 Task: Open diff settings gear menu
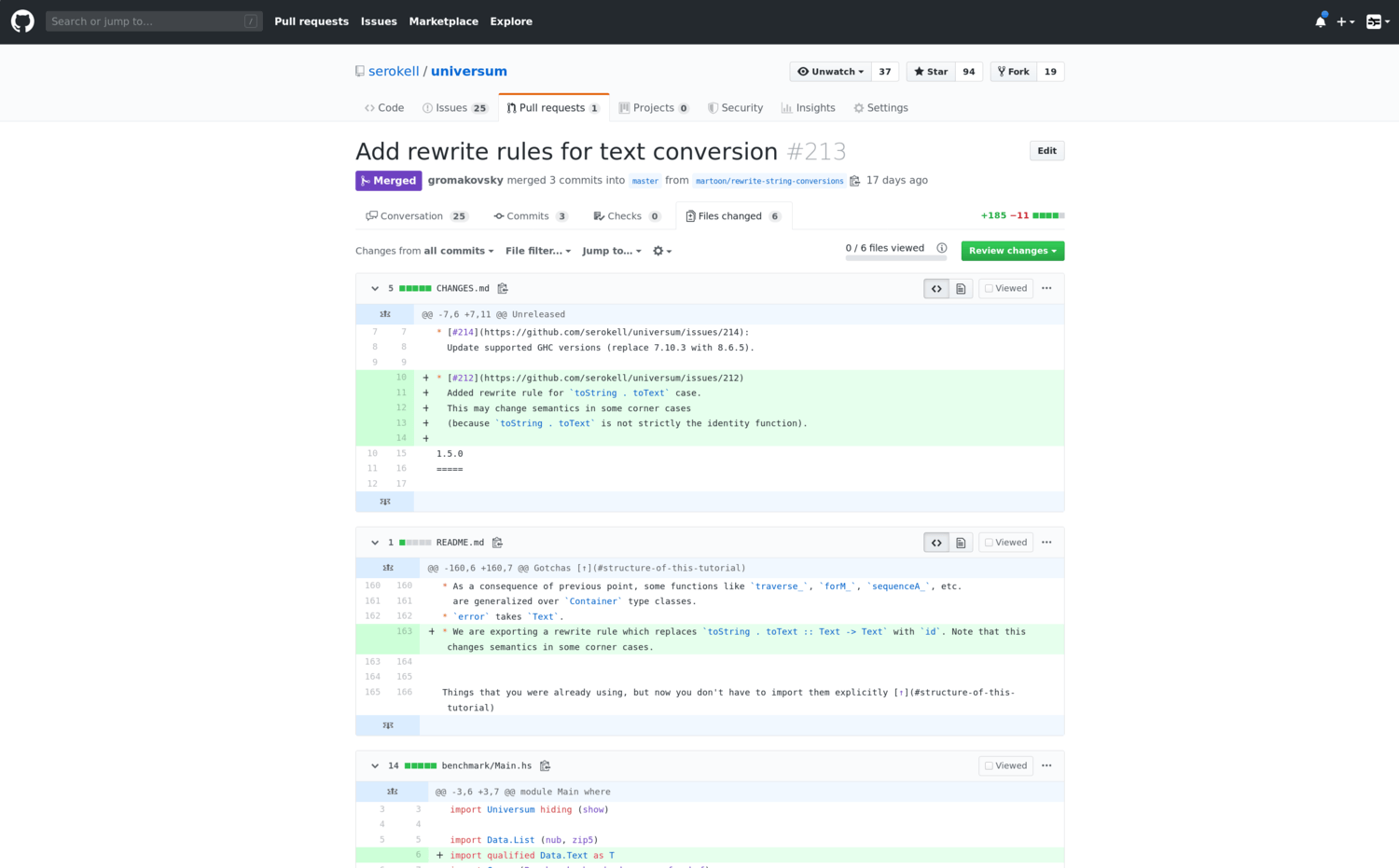[662, 251]
